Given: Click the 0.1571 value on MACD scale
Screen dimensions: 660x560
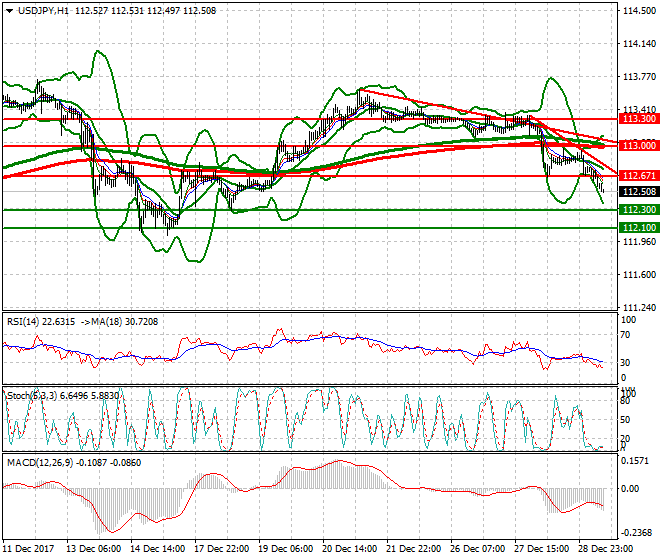Looking at the screenshot, I should (635, 462).
